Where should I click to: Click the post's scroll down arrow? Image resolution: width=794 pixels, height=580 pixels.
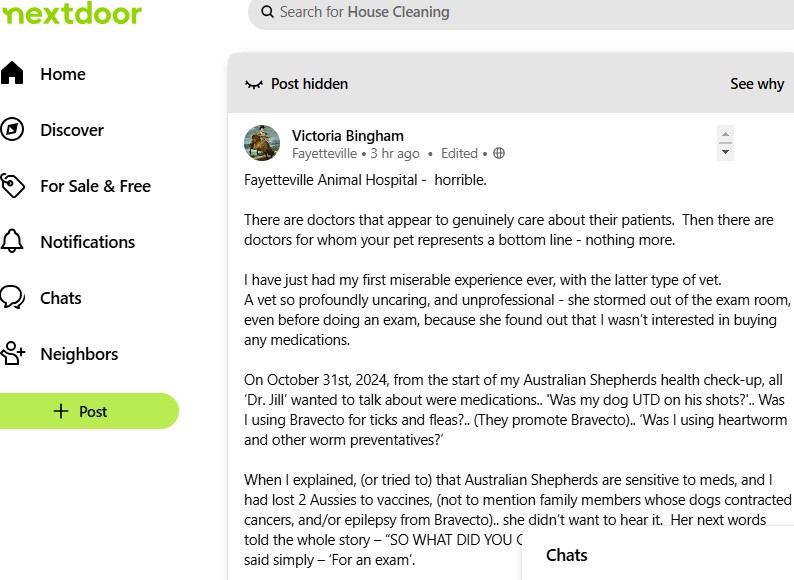point(726,152)
